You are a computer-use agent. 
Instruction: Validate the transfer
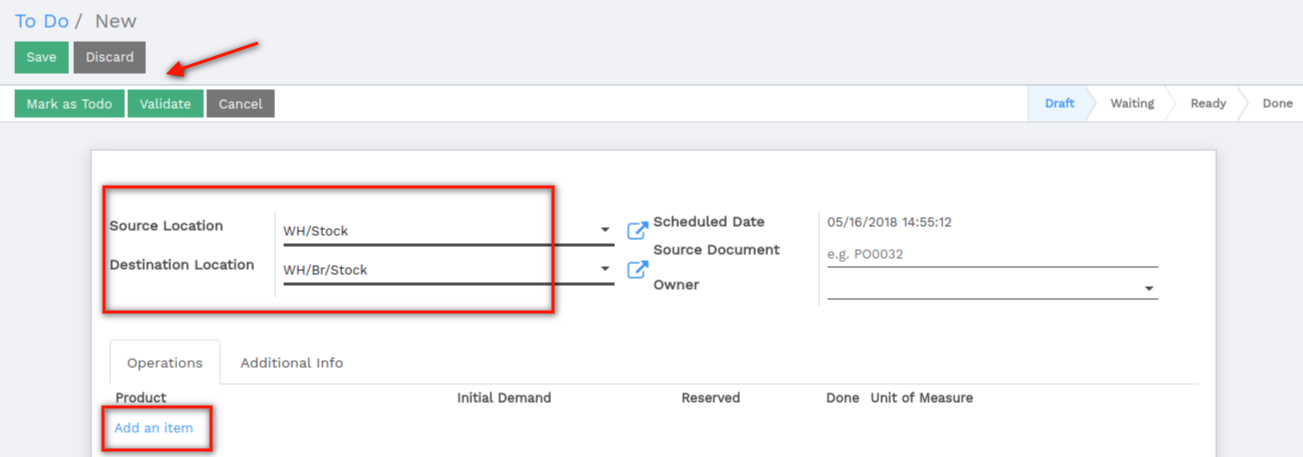coord(165,104)
